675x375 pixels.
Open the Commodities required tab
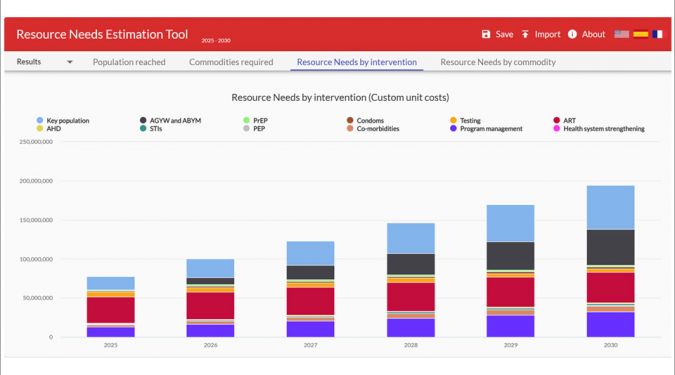pos(231,62)
